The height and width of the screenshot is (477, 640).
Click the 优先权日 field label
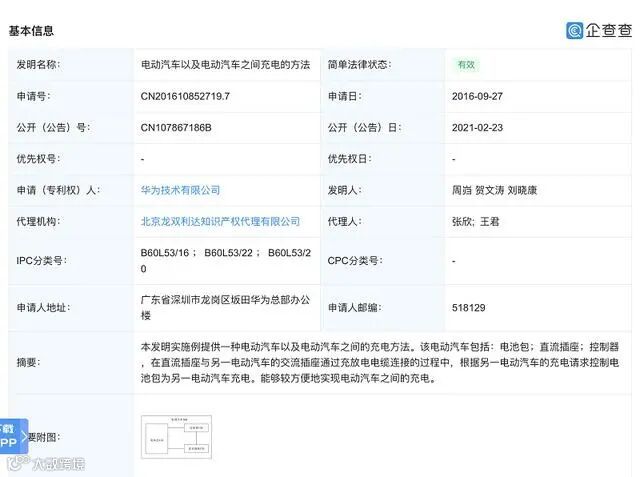[349, 159]
